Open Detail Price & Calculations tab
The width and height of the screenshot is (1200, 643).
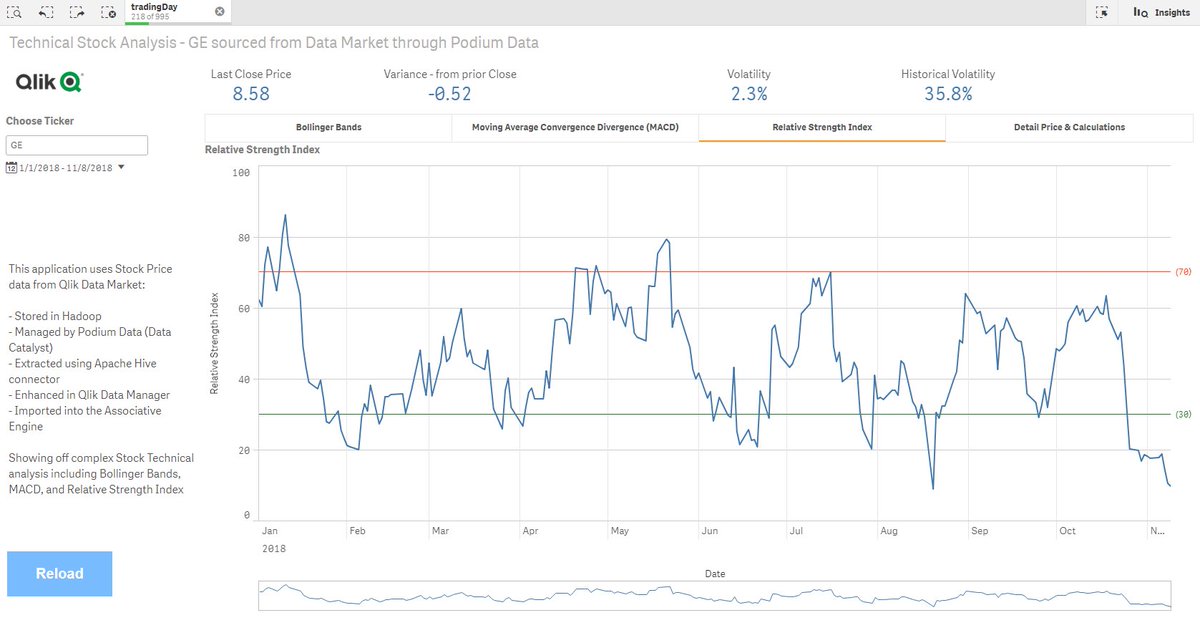pyautogui.click(x=1068, y=128)
